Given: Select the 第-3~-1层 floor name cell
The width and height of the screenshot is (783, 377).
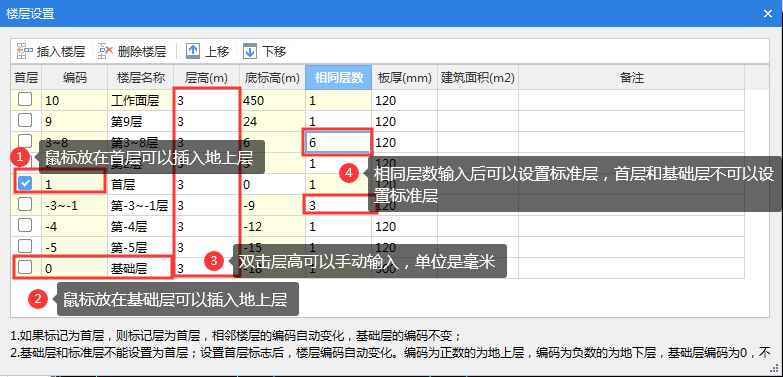Looking at the screenshot, I should tap(140, 205).
